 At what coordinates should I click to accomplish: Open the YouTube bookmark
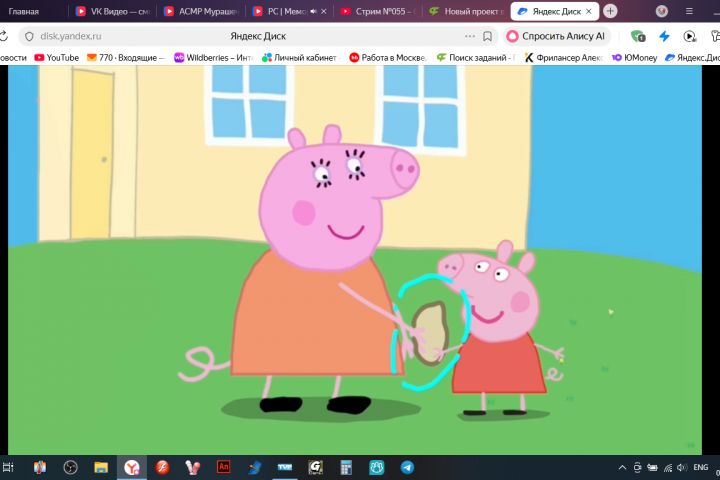pyautogui.click(x=57, y=57)
